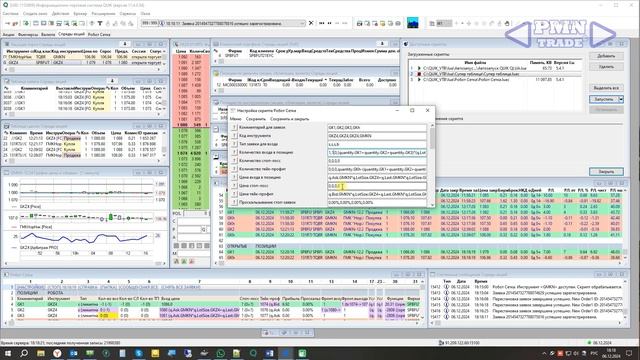Expand the toolbar message history dropdown
The image size is (640, 360).
pos(302,23)
